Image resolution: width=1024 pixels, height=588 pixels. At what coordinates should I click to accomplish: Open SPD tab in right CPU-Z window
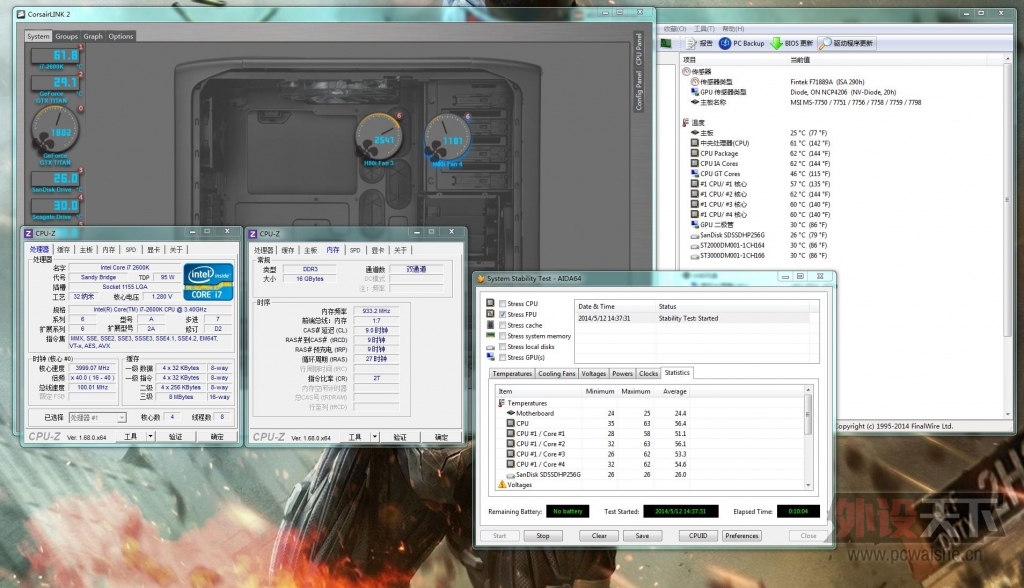[x=355, y=250]
